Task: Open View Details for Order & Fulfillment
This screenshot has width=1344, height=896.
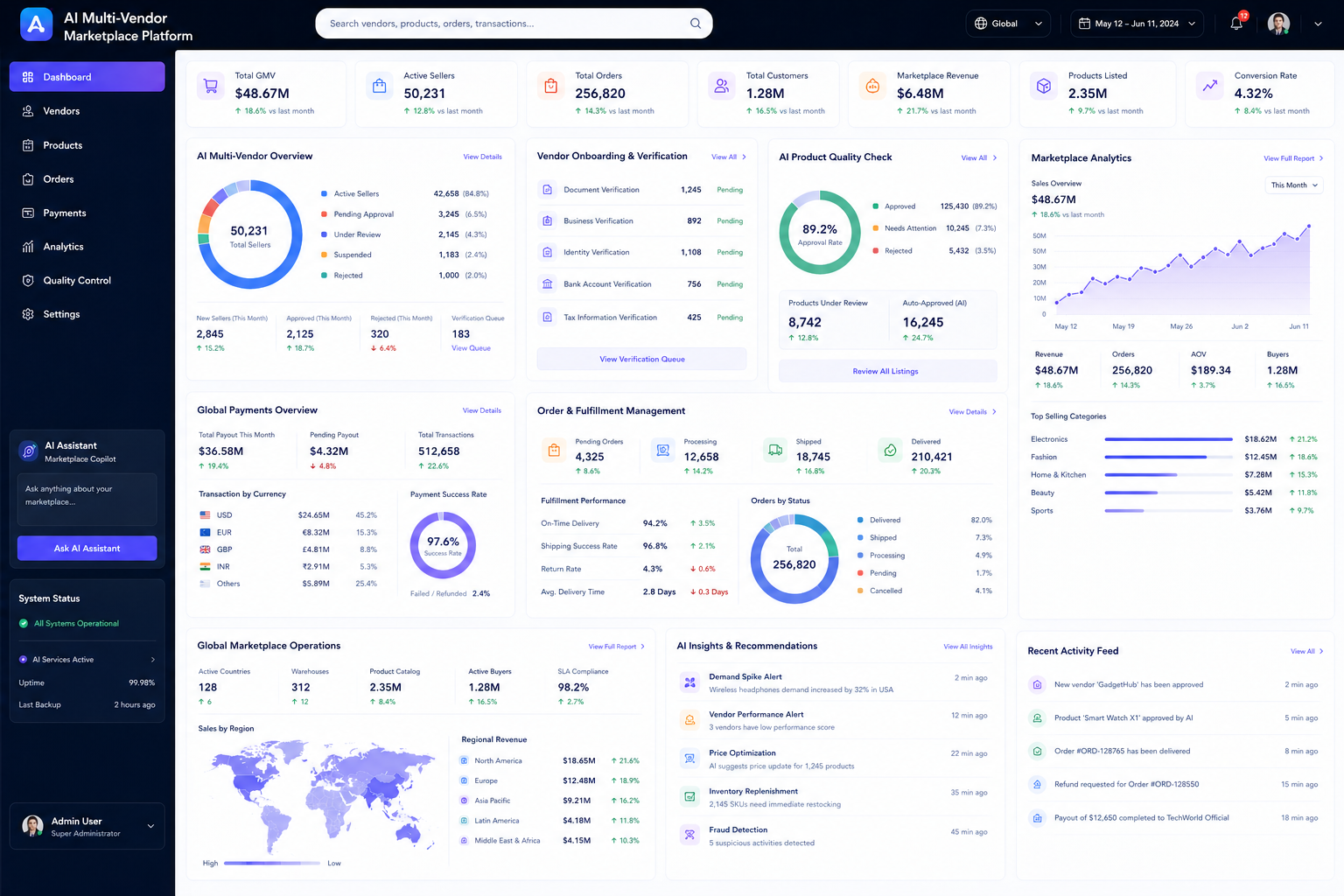Action: (x=972, y=411)
